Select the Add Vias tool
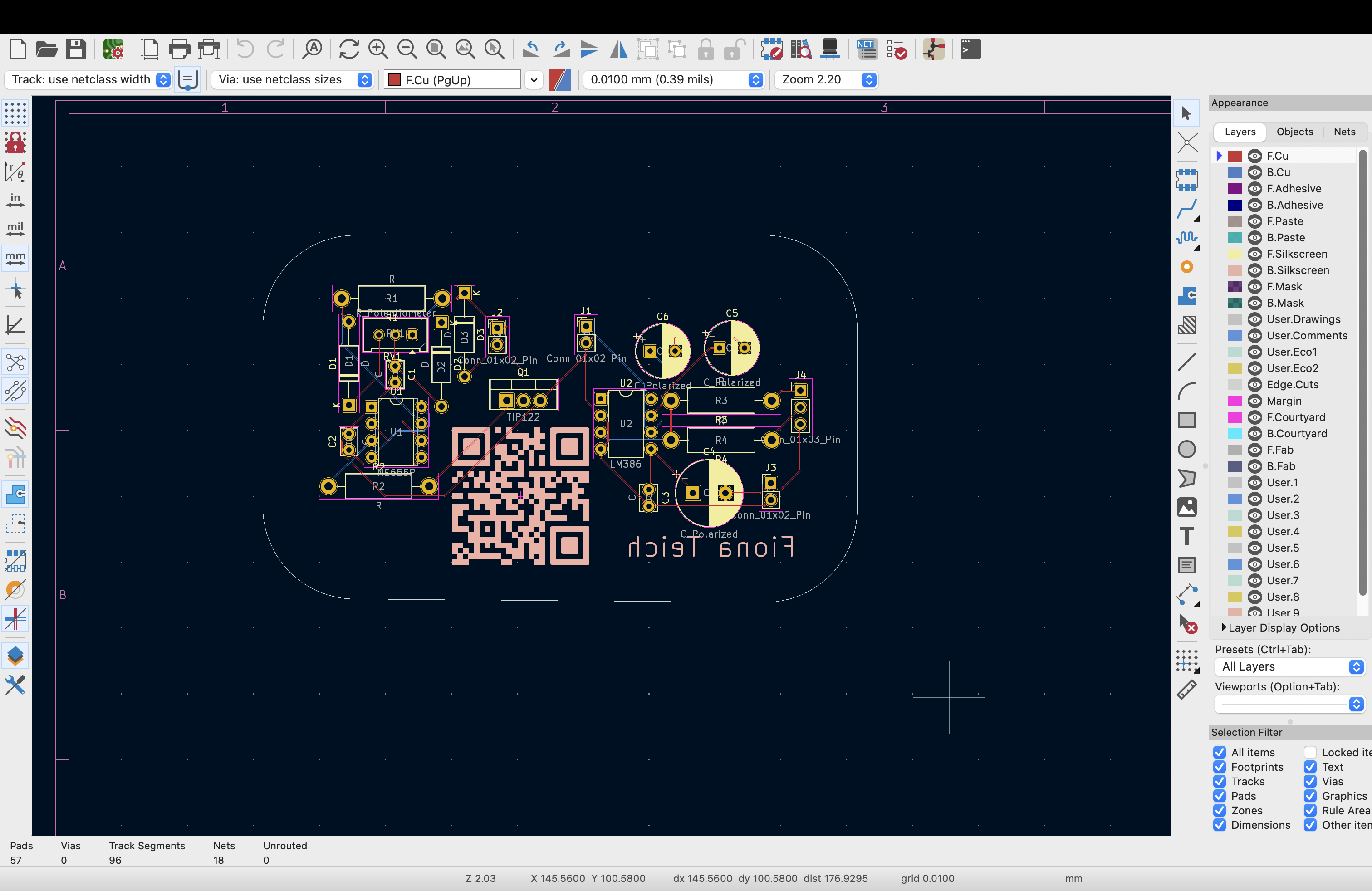This screenshot has width=1372, height=891. pyautogui.click(x=1186, y=267)
